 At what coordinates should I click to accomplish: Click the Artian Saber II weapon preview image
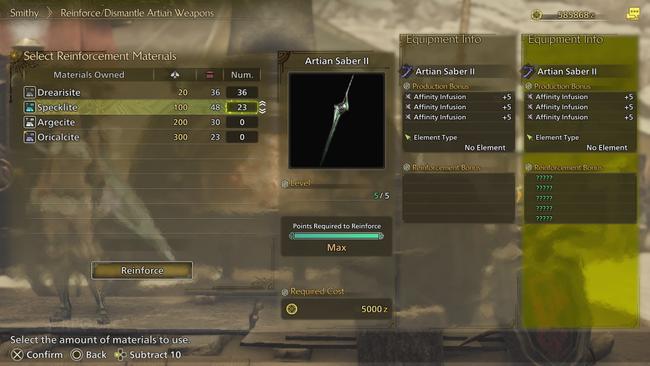[337, 121]
